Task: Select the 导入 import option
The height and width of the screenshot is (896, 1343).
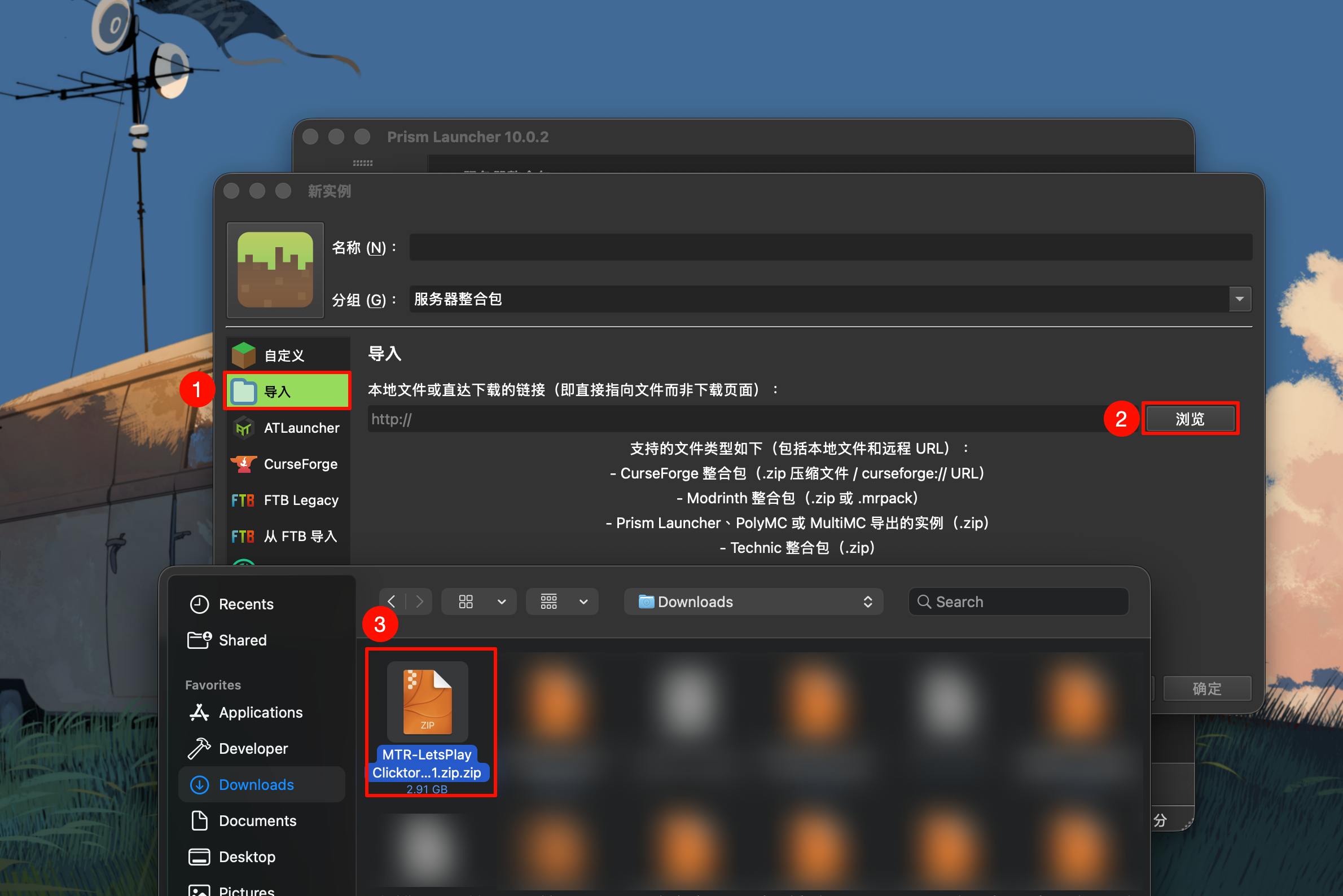Action: (286, 392)
